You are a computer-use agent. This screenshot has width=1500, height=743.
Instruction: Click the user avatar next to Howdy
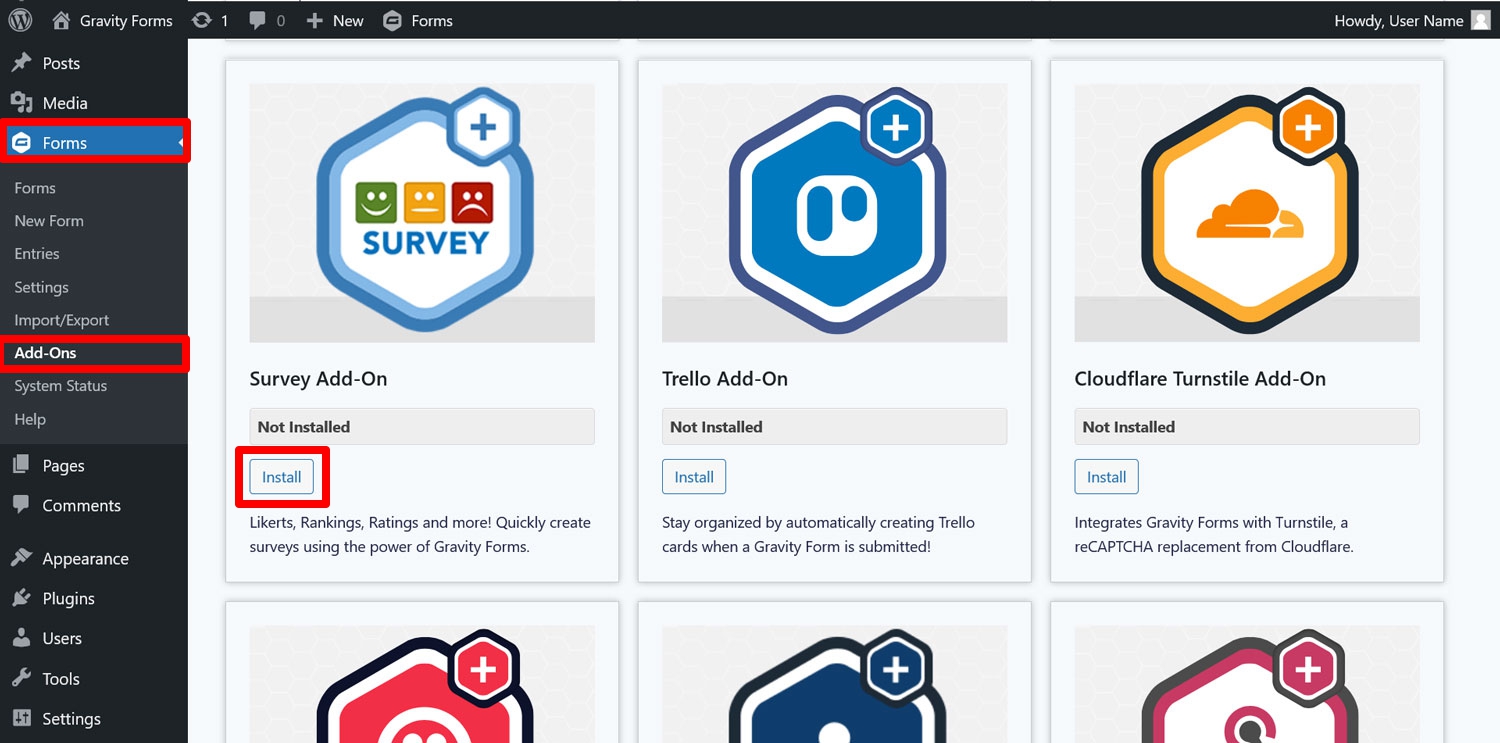pyautogui.click(x=1481, y=20)
